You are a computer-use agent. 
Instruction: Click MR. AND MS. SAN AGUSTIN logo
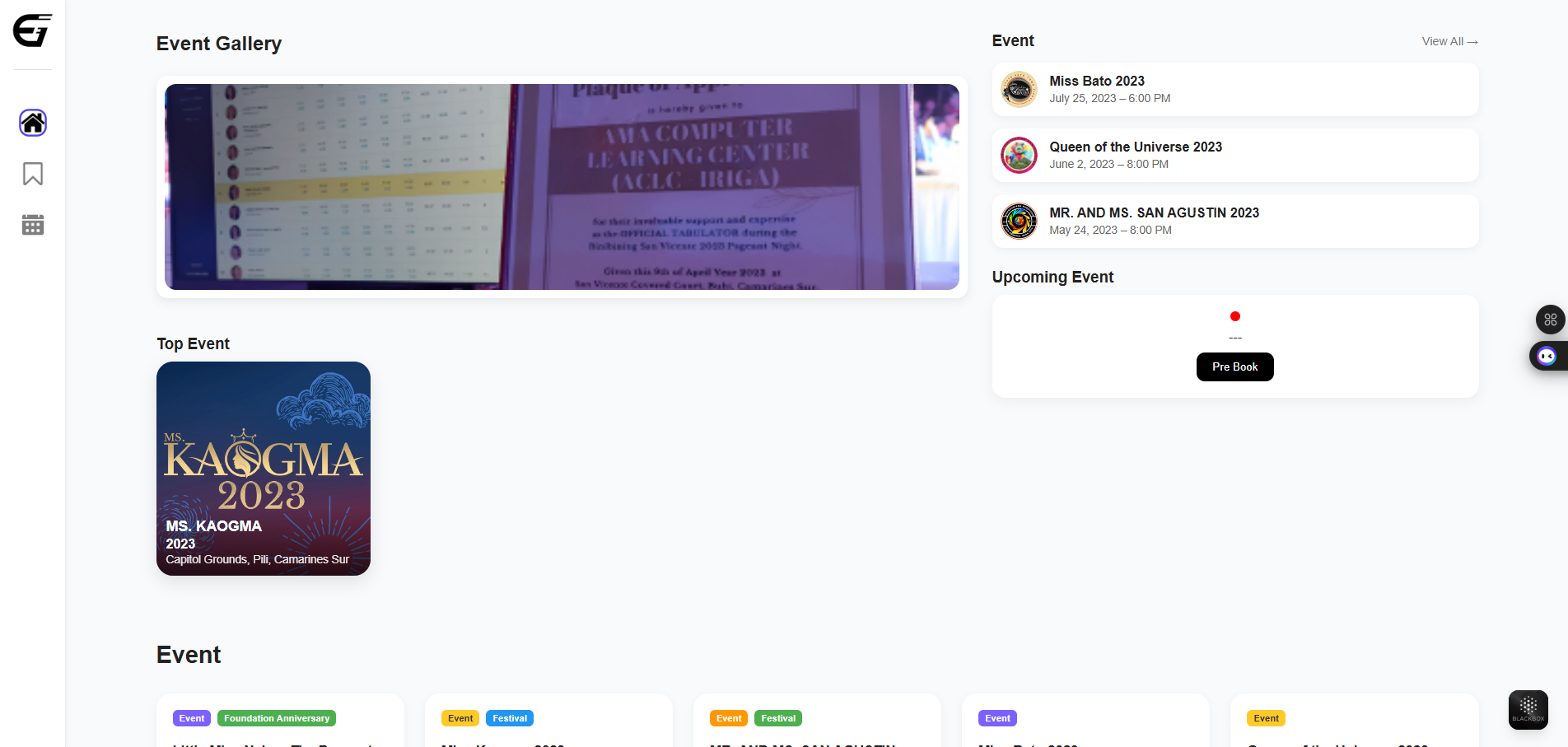pos(1019,221)
